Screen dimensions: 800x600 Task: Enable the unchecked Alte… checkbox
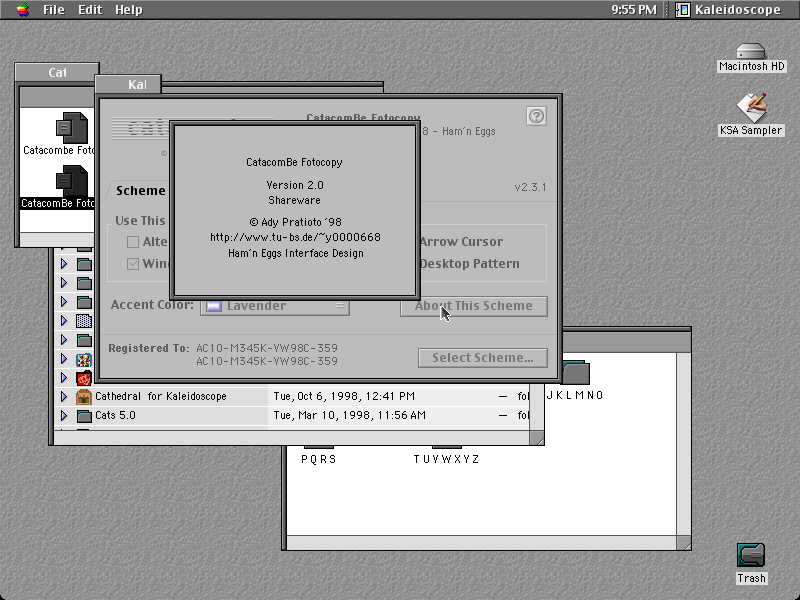(133, 242)
